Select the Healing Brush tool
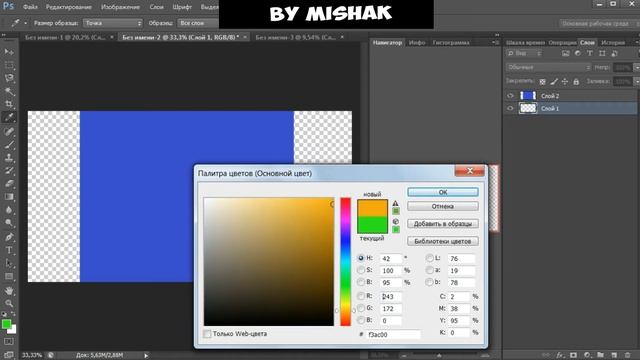 pos(9,131)
